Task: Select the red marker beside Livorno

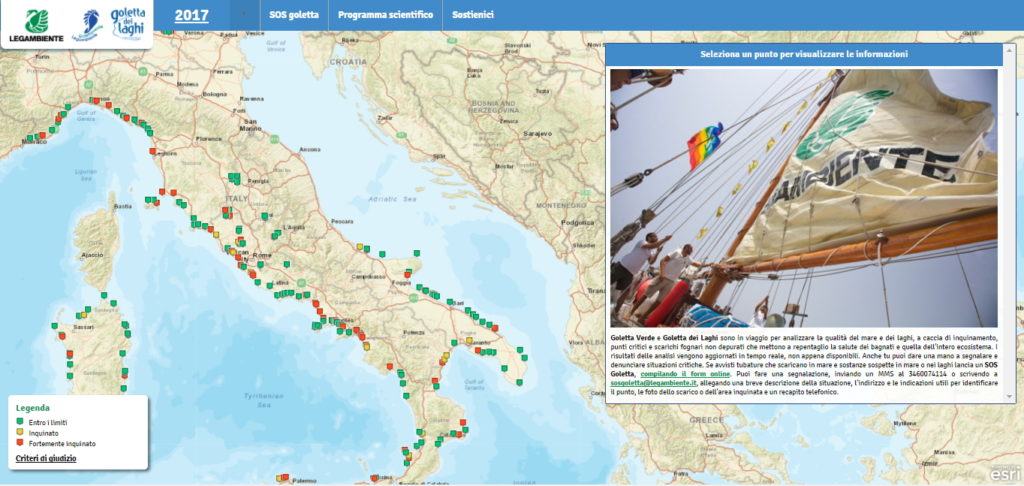Action: (153, 151)
